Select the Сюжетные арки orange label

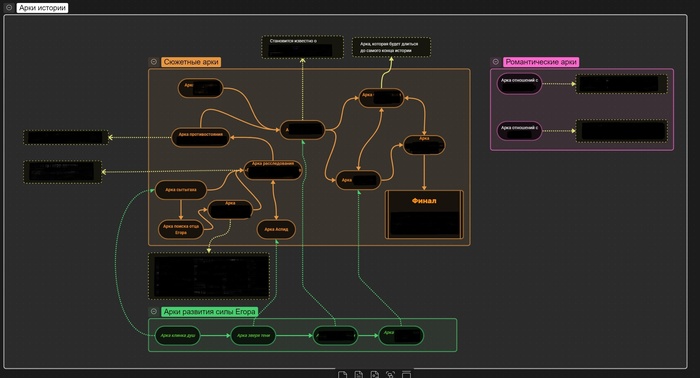pyautogui.click(x=191, y=62)
